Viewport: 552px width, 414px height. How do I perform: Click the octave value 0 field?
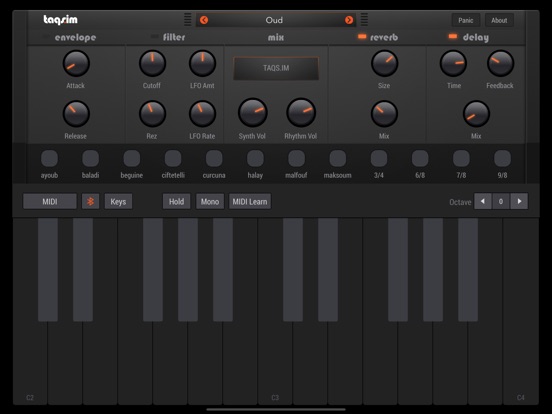[501, 201]
